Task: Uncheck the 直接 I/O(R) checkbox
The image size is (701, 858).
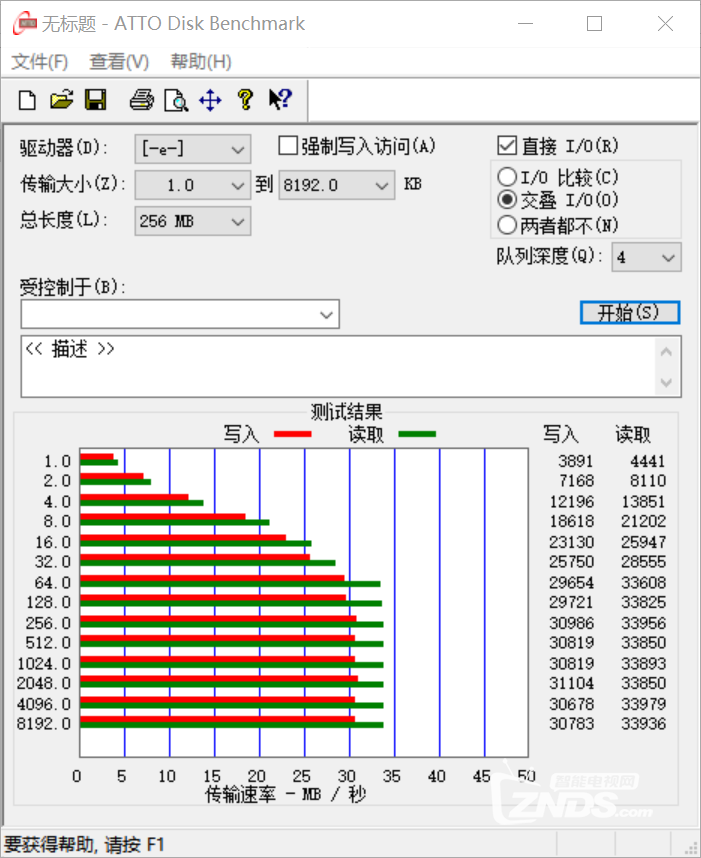Action: tap(507, 146)
